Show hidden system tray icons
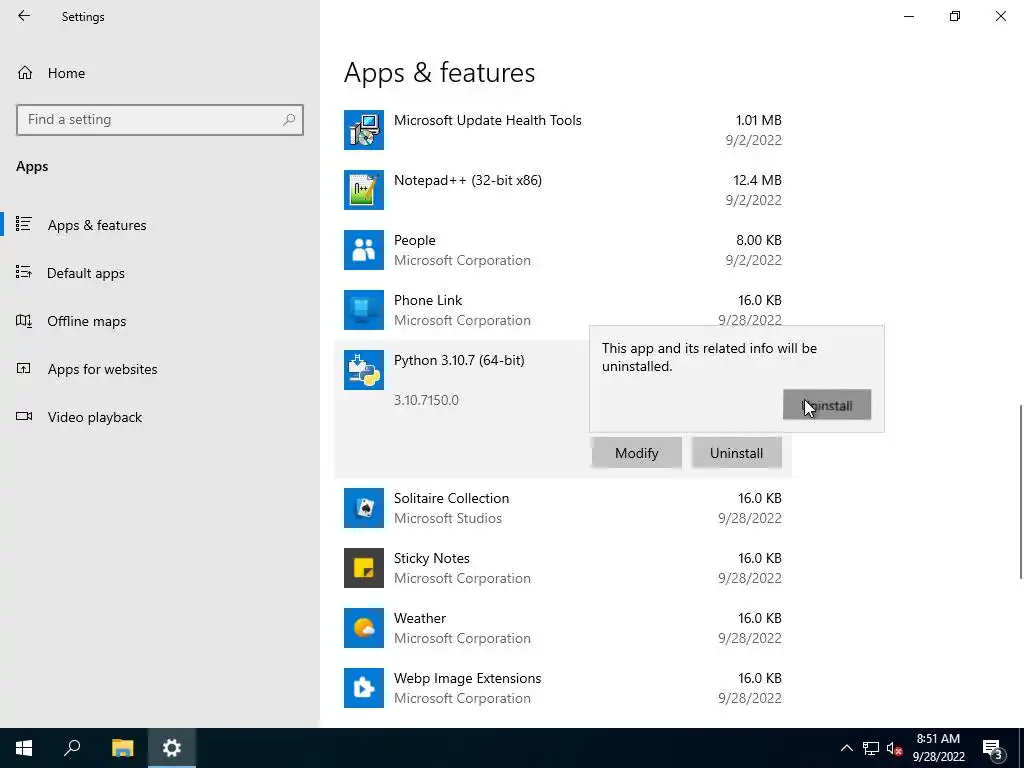This screenshot has width=1024, height=768. (846, 748)
